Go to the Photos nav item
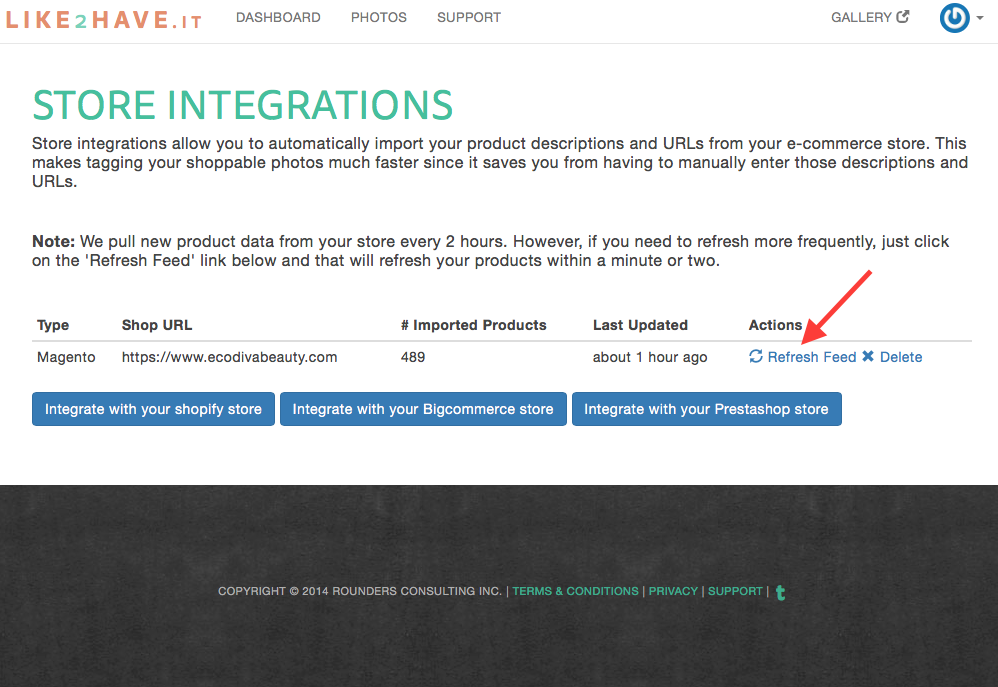Screen dimensions: 998x687 379,17
